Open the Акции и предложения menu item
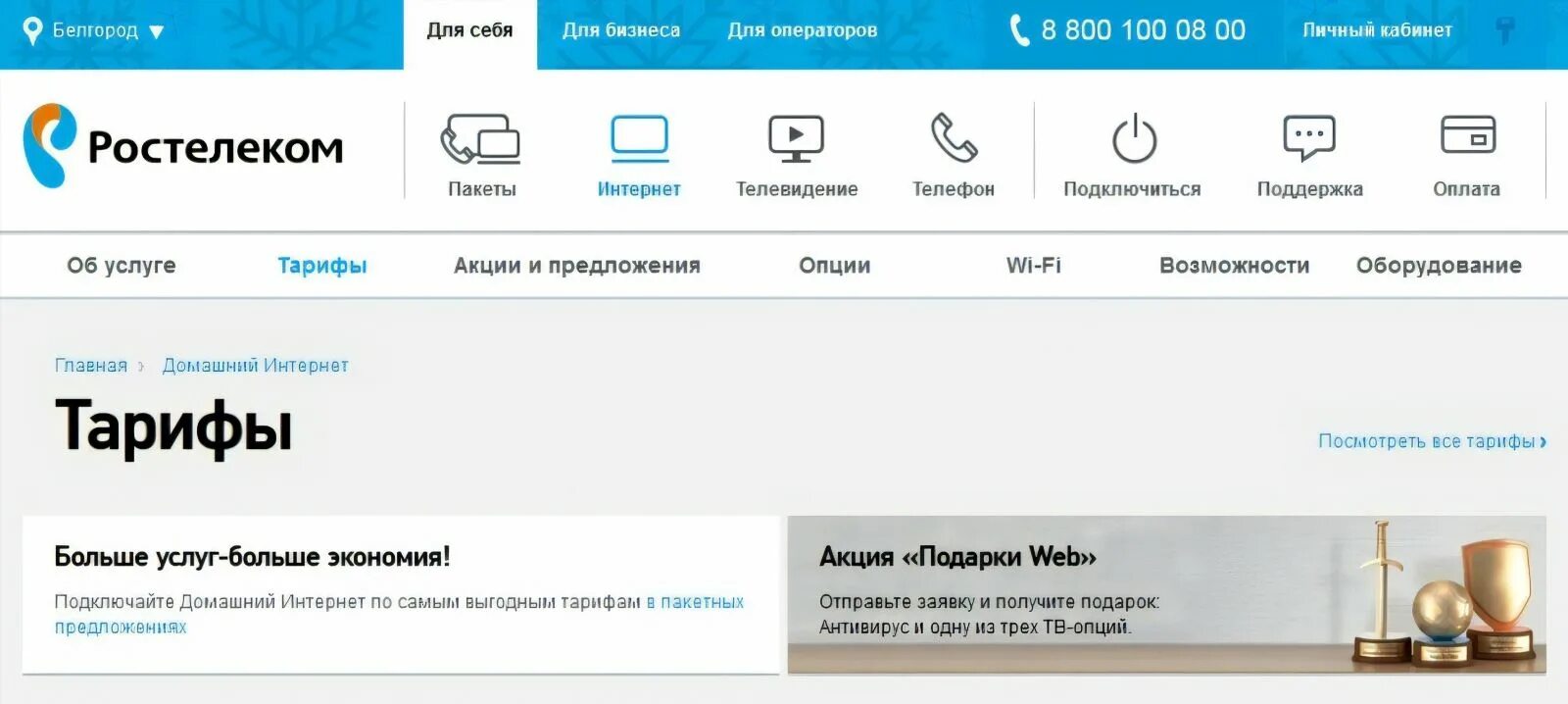 (577, 266)
